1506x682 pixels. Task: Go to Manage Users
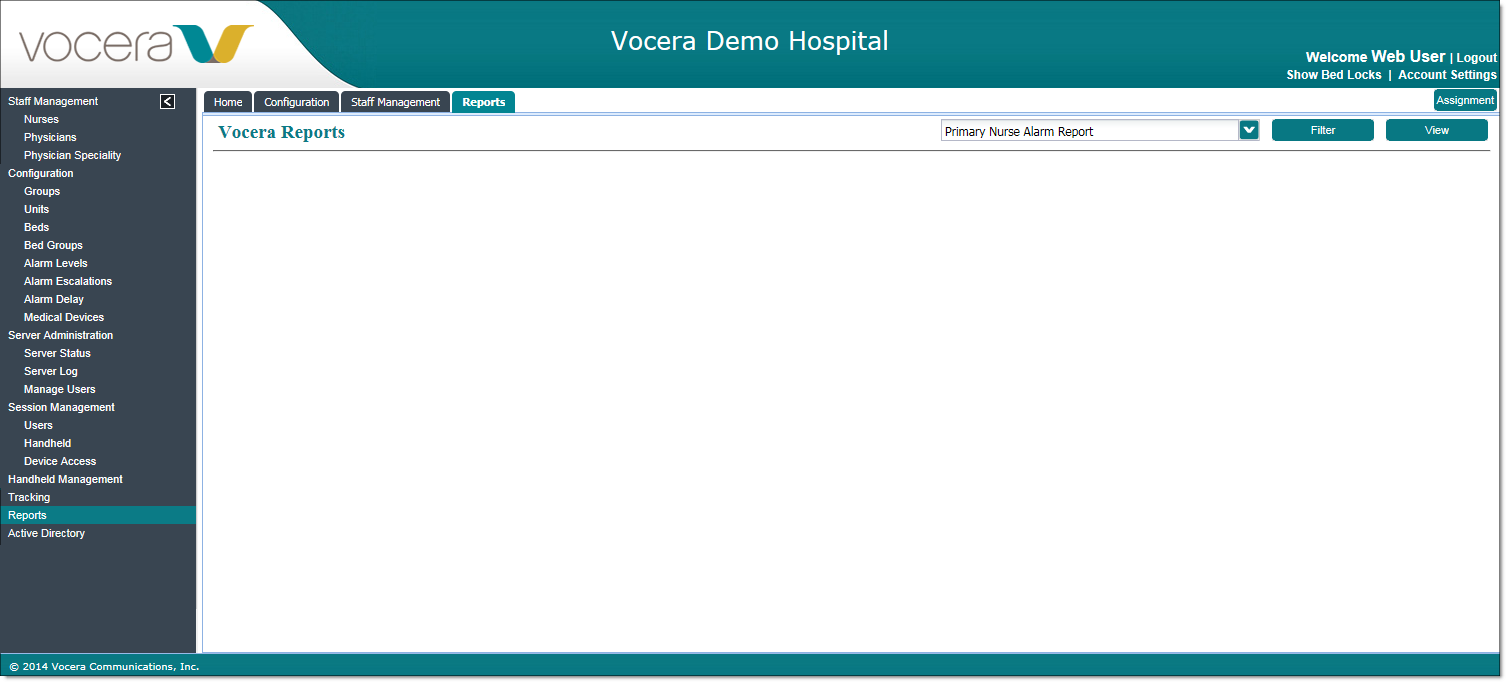[60, 389]
